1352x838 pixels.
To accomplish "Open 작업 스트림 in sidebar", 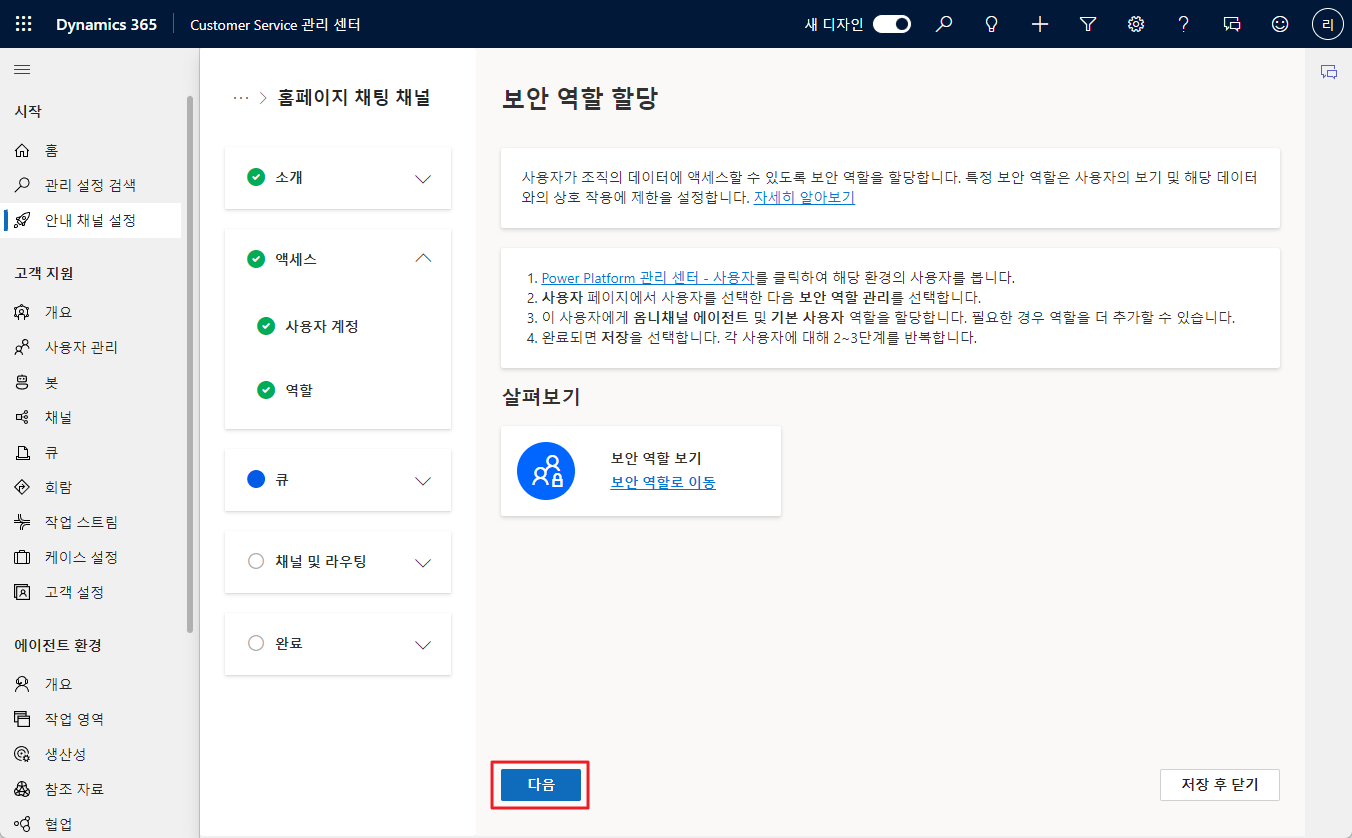I will [91, 522].
